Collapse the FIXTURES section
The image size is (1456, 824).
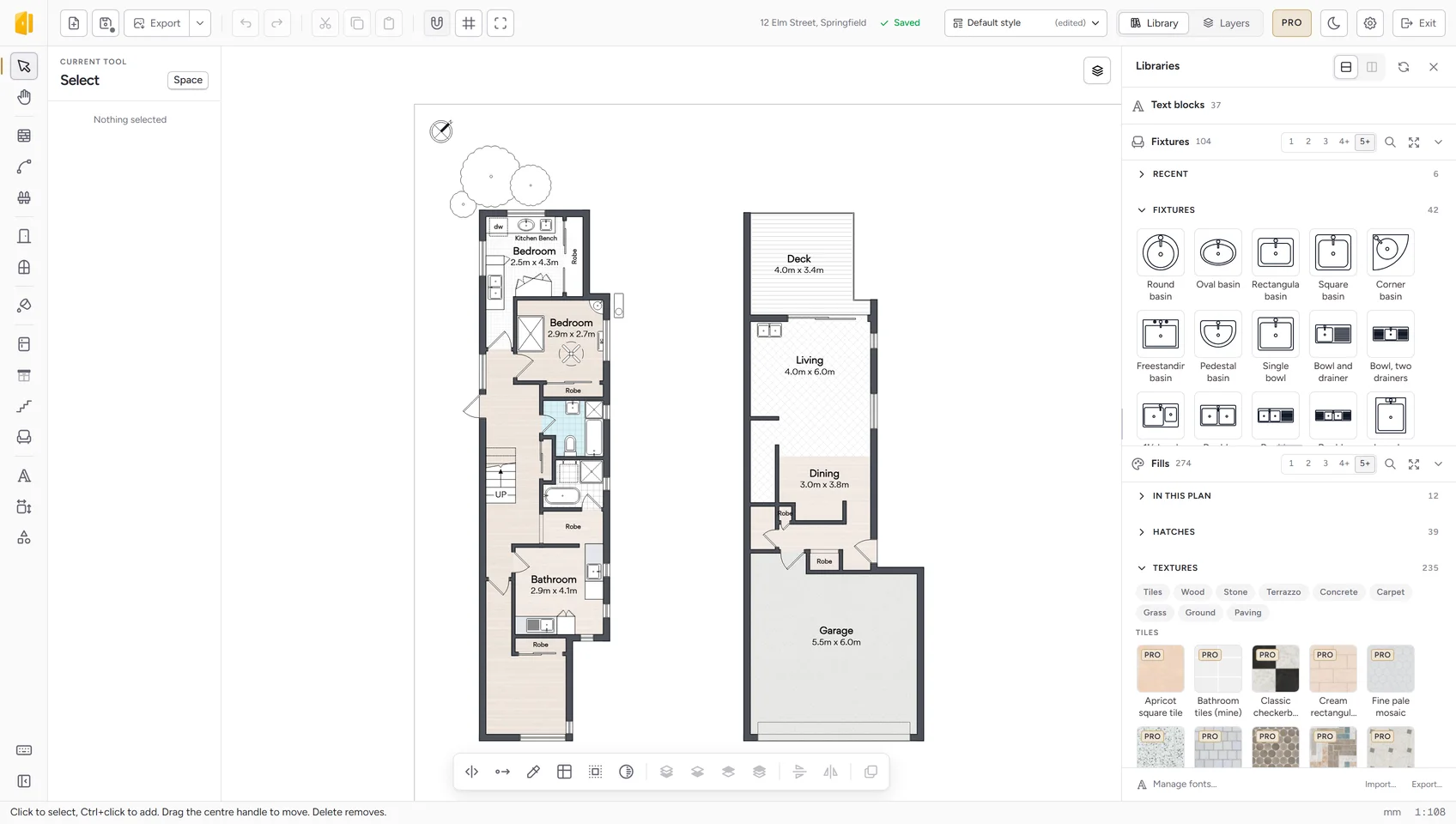[x=1288, y=210]
